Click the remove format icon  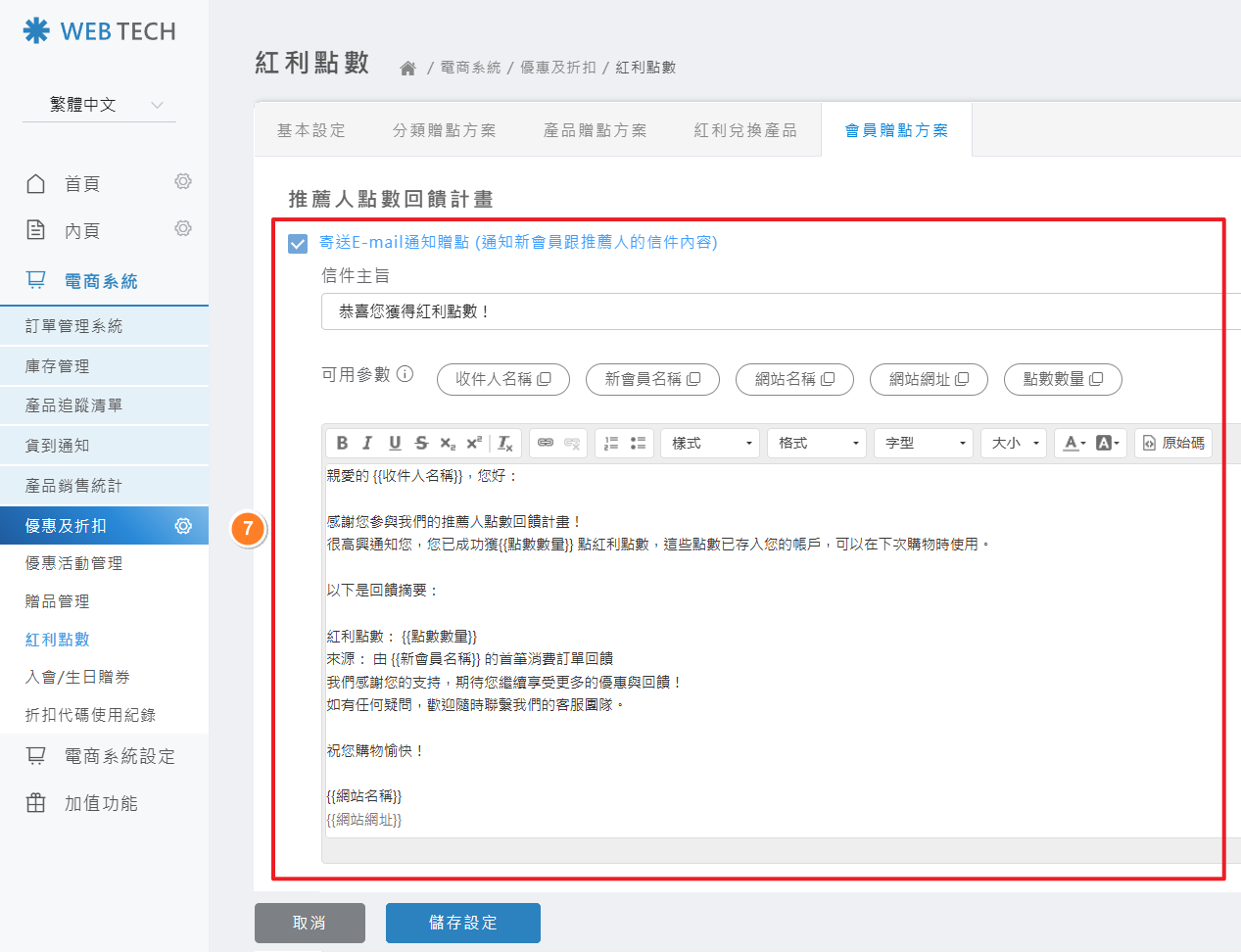point(505,443)
